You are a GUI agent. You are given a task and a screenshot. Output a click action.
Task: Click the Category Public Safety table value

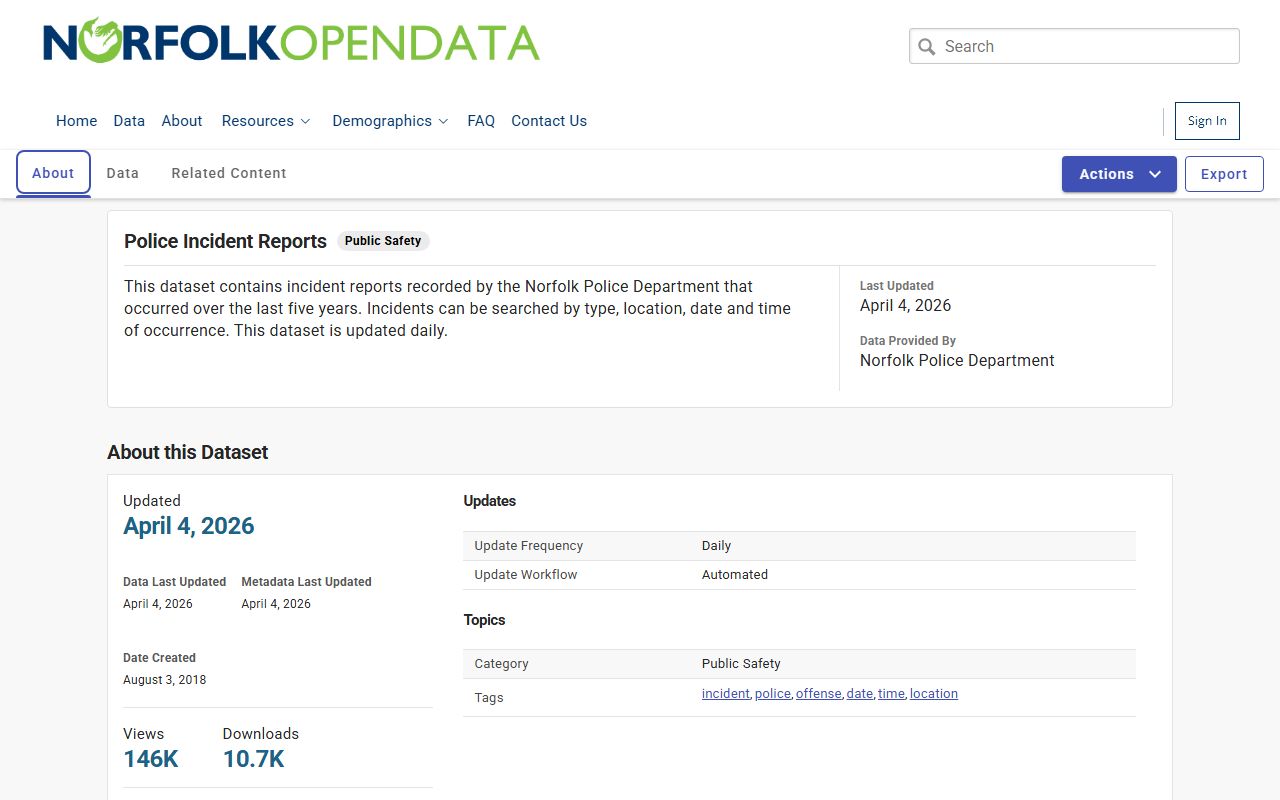coord(741,664)
